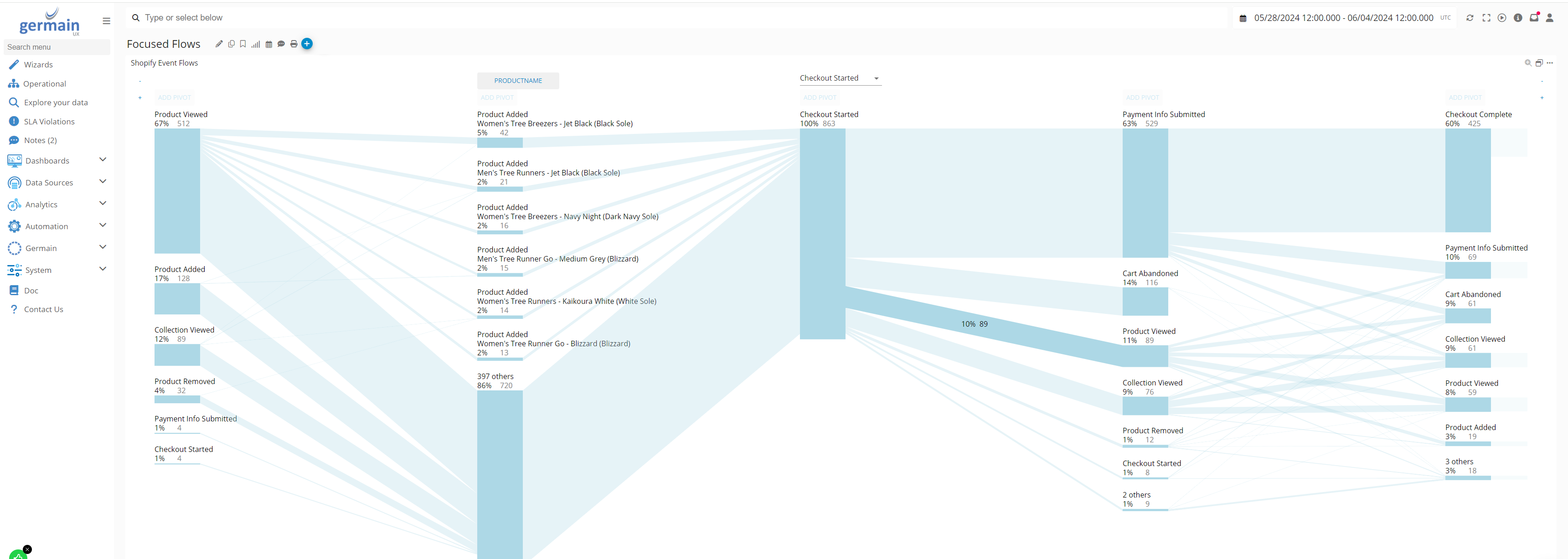Click the PRODUCTNAME pivot button
Image resolution: width=1568 pixels, height=559 pixels.
(x=518, y=80)
